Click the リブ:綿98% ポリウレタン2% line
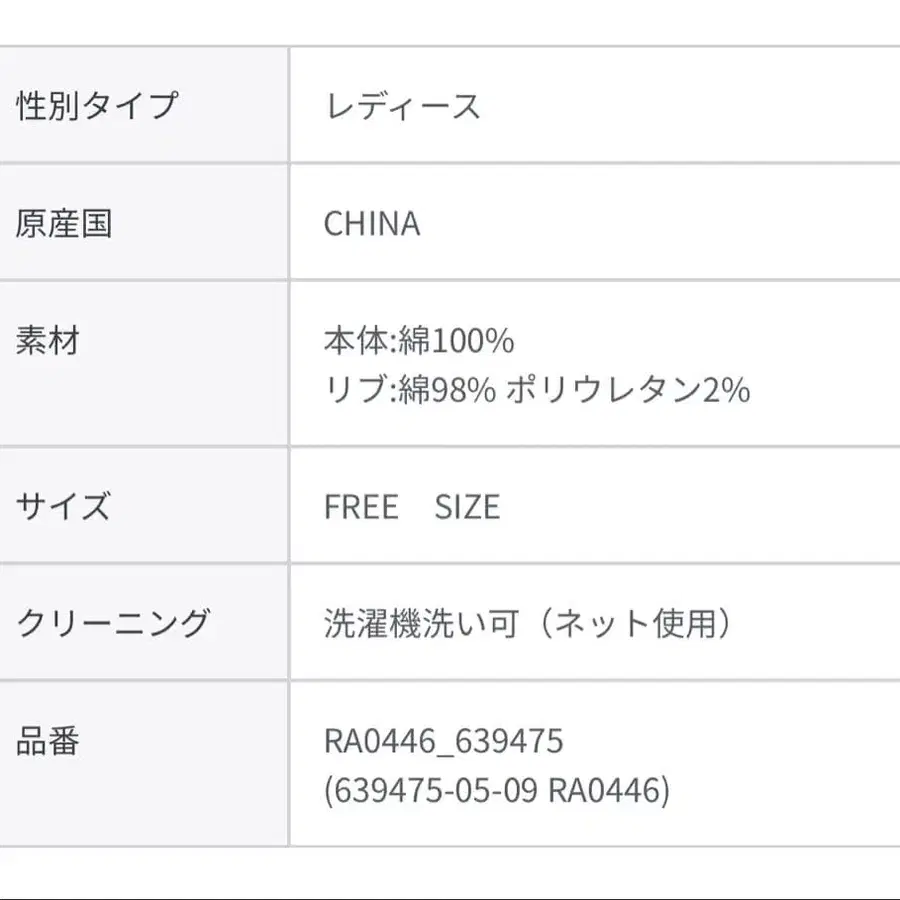The width and height of the screenshot is (900, 900). tap(537, 390)
